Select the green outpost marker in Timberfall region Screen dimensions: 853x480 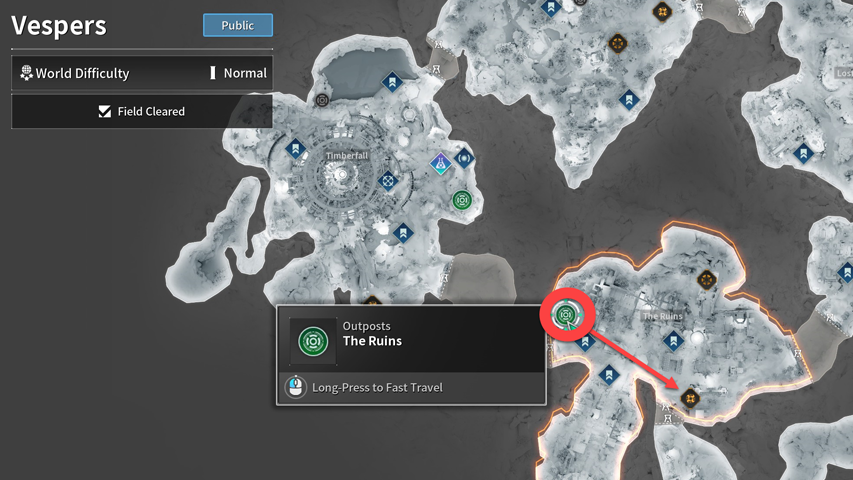tap(462, 200)
